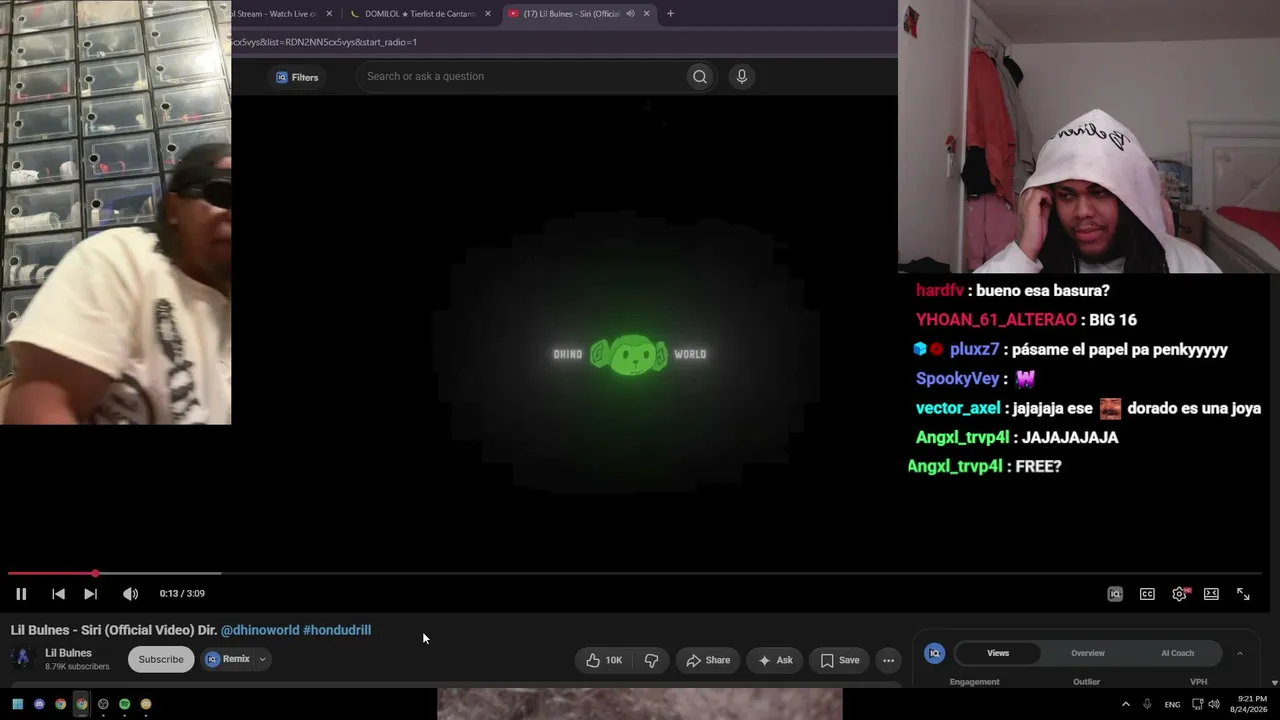Expand the Remix dropdown arrow

coord(262,659)
